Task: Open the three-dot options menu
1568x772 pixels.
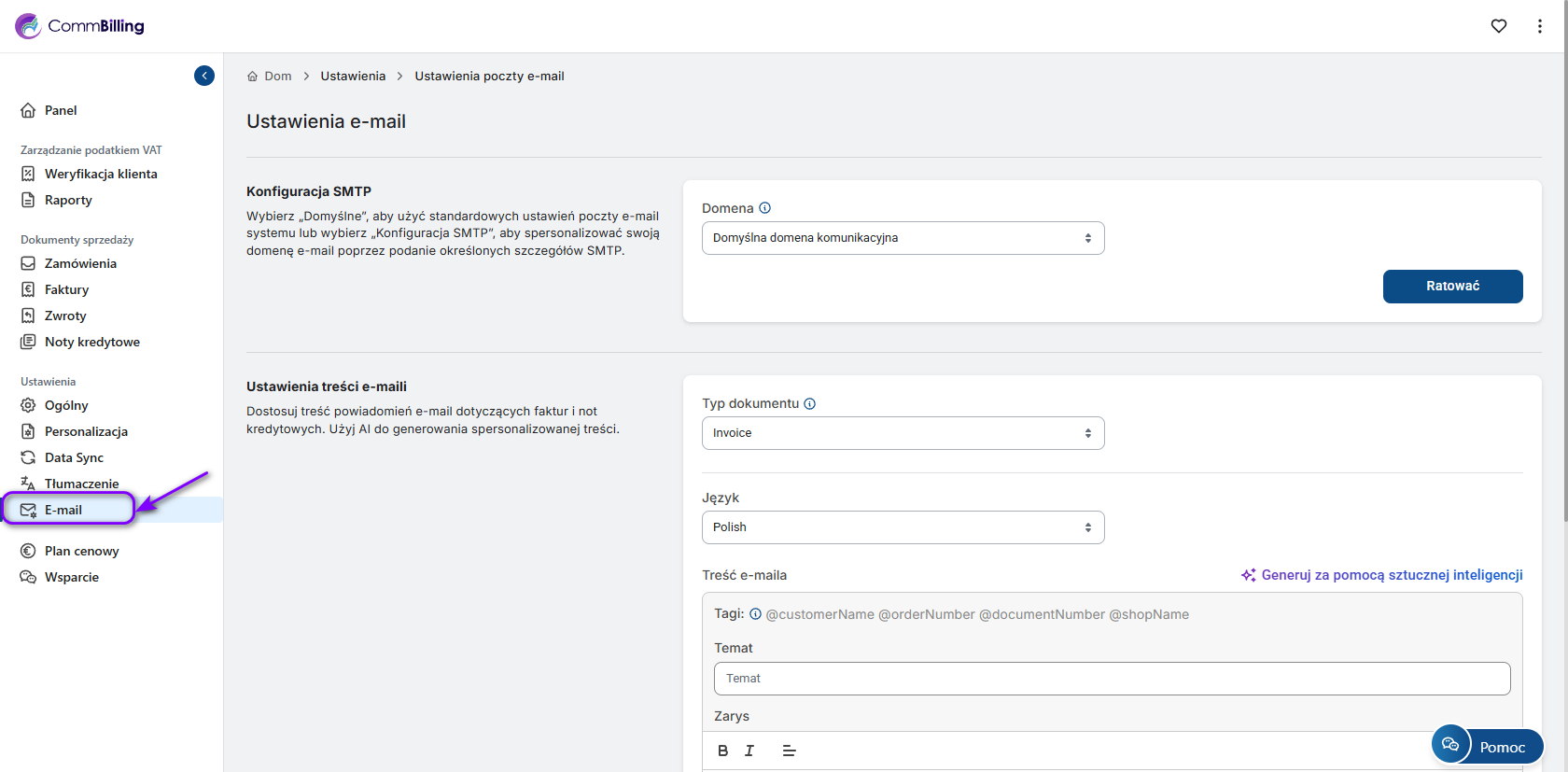Action: point(1539,26)
